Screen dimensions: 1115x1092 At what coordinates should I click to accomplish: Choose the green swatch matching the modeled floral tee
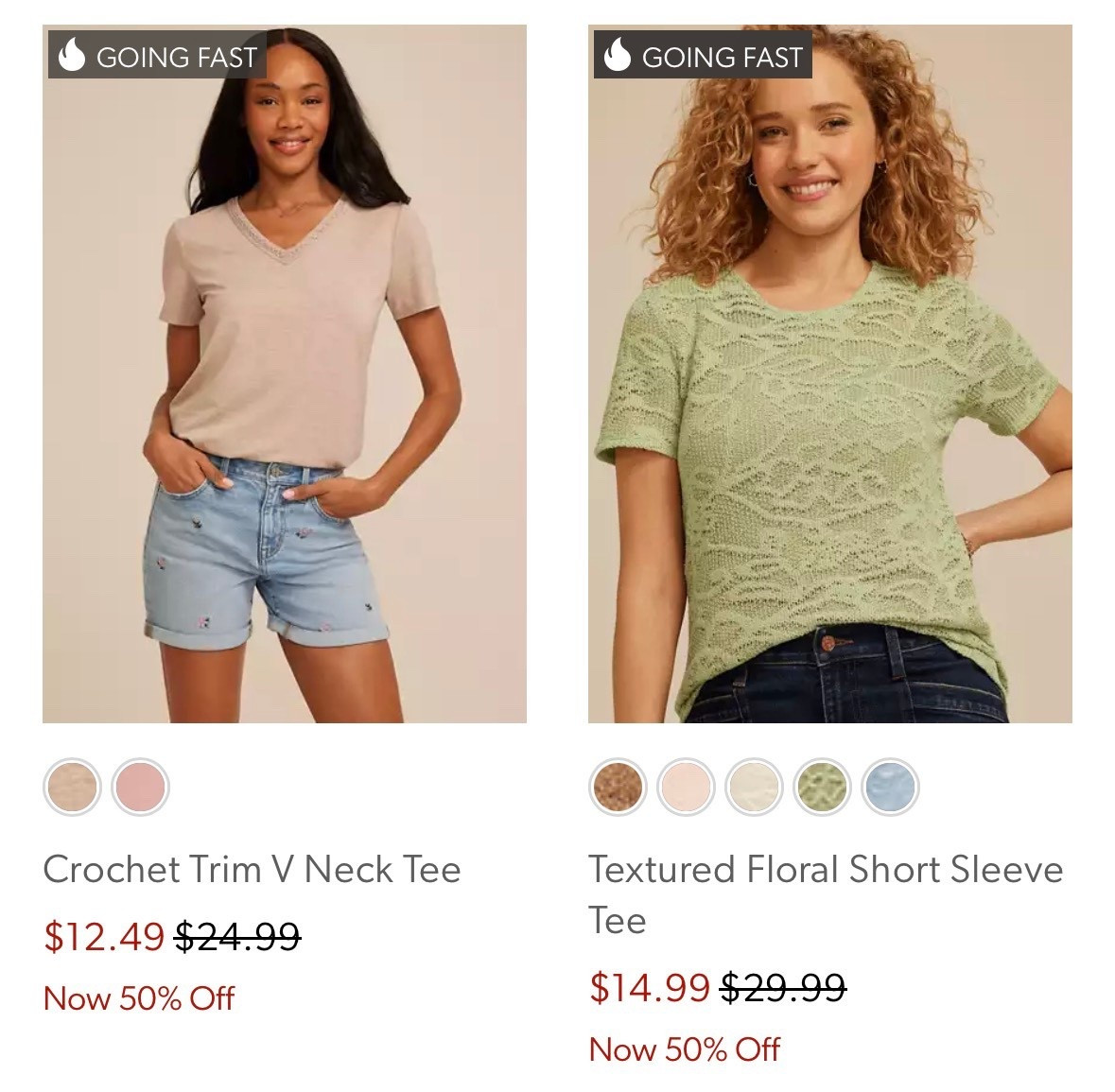click(819, 787)
